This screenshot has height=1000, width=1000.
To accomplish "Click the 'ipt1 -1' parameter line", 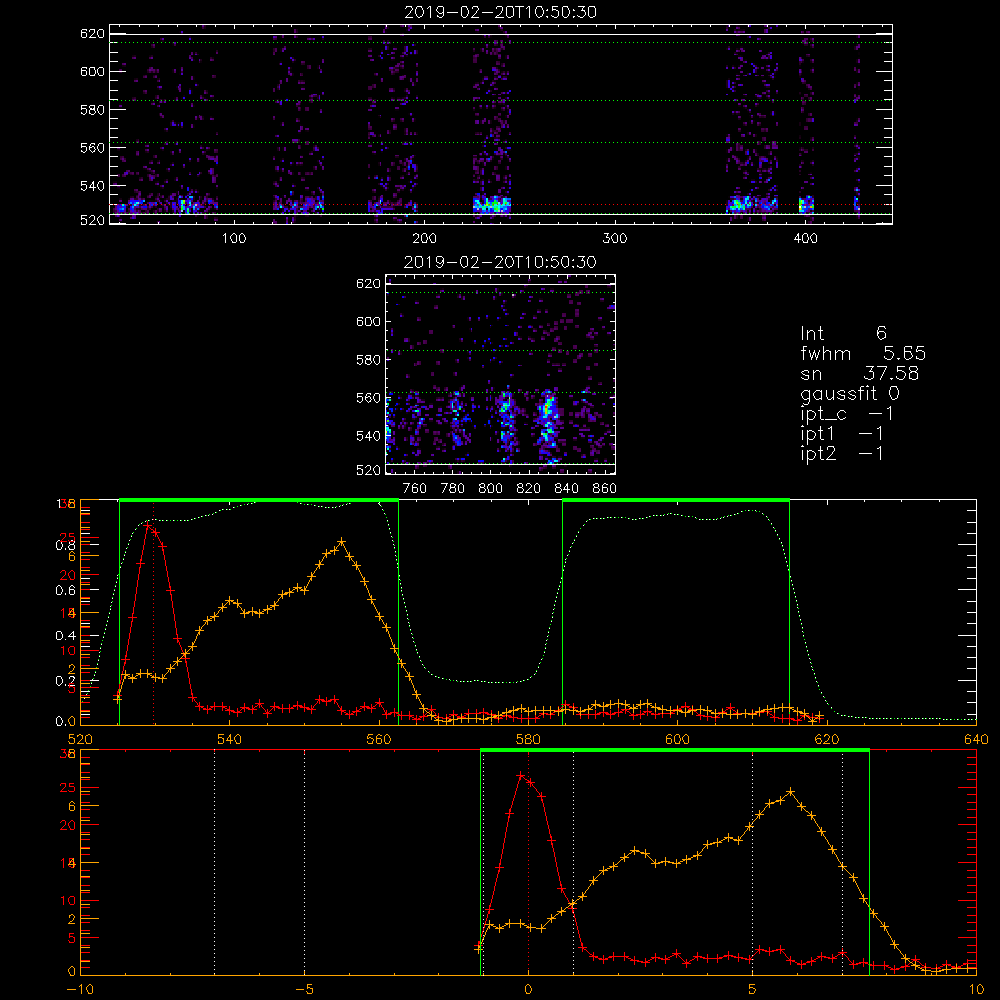I will [842, 434].
